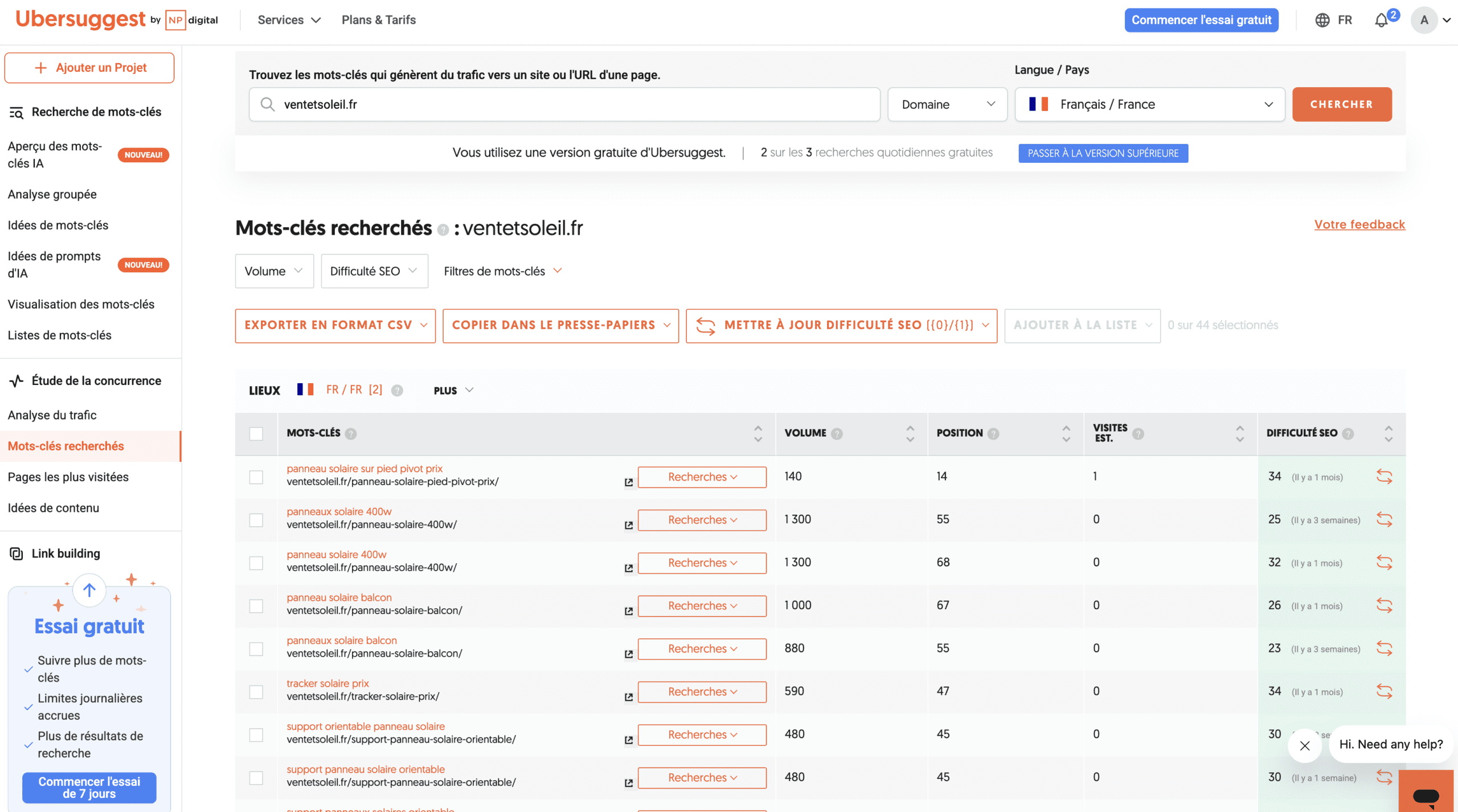This screenshot has width=1458, height=812.
Task: Click the Étude de la concurrence graph icon
Action: coord(15,380)
